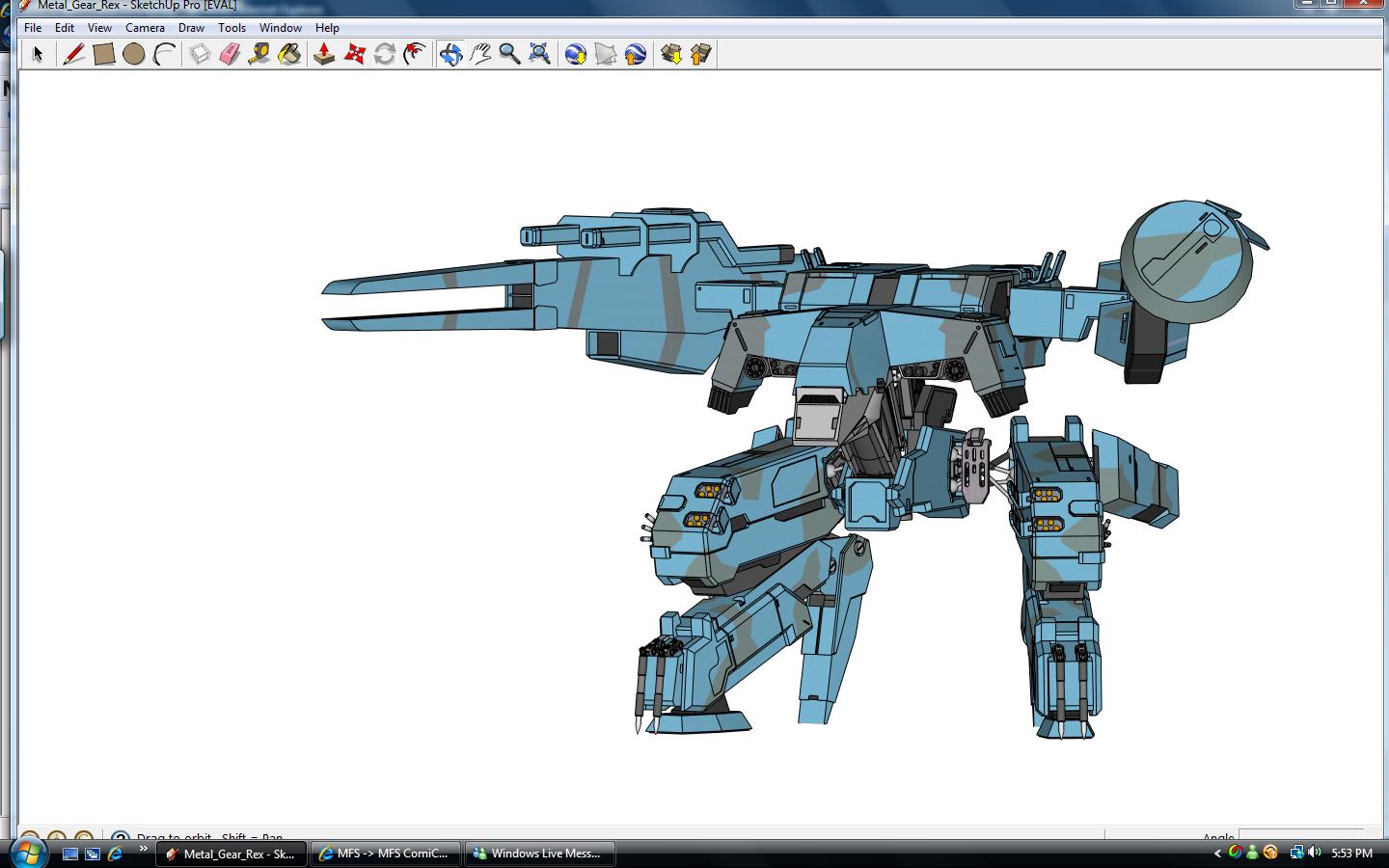The width and height of the screenshot is (1389, 868).
Task: Click Get Current View from Google Earth
Action: (x=576, y=54)
